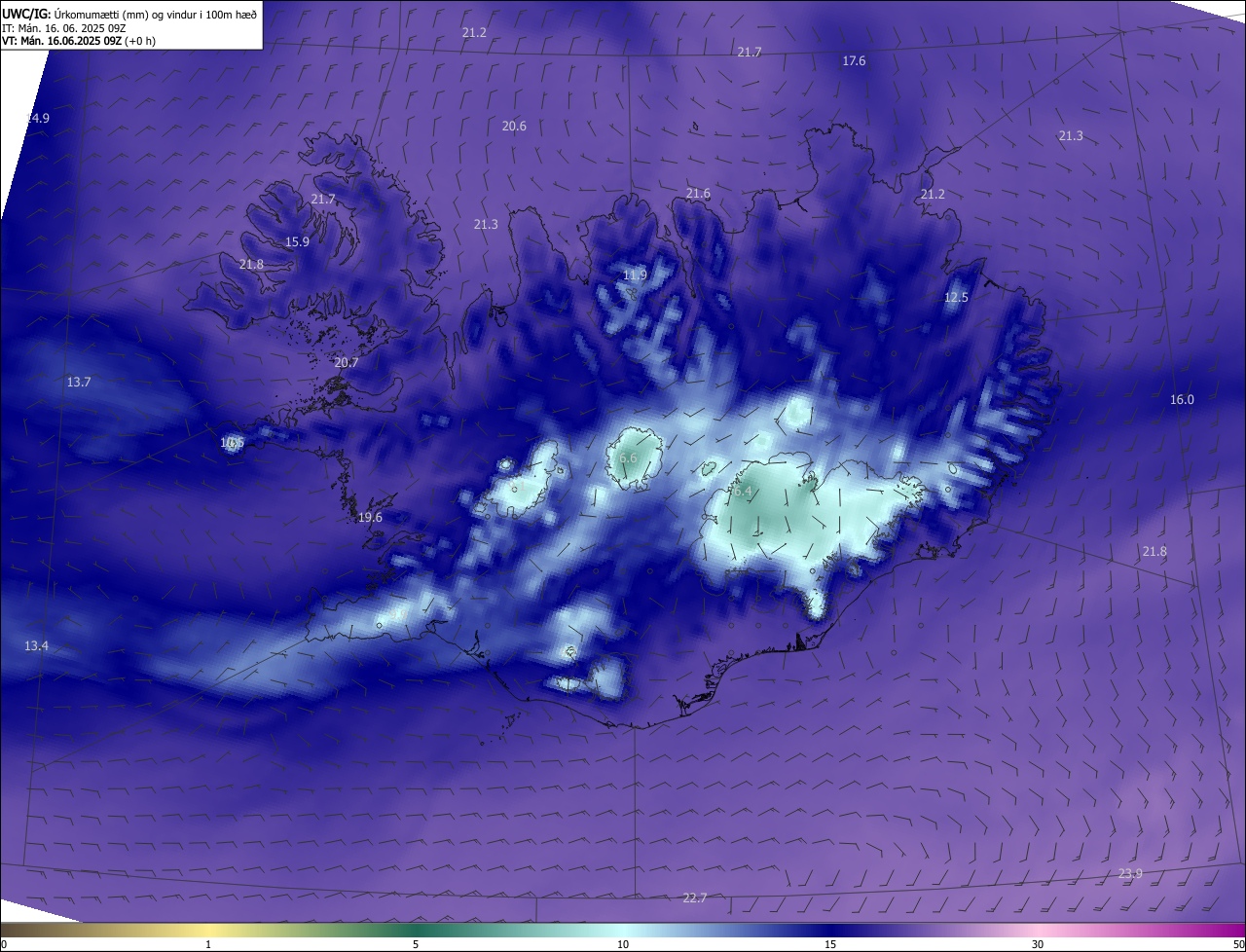Image resolution: width=1246 pixels, height=952 pixels.
Task: Click the 20.6 value label
Action: tap(514, 127)
